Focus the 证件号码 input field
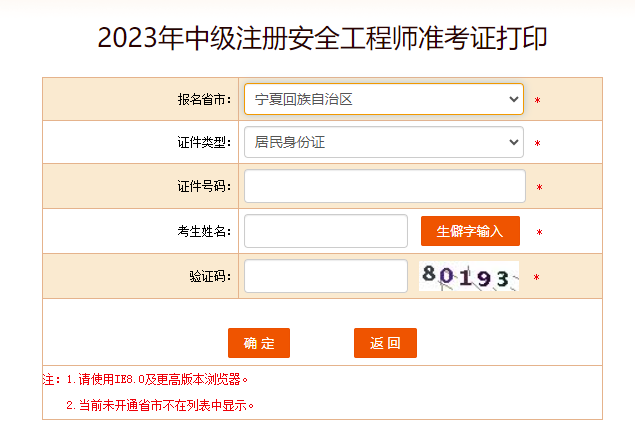Screen dimensions: 635x438 384,186
